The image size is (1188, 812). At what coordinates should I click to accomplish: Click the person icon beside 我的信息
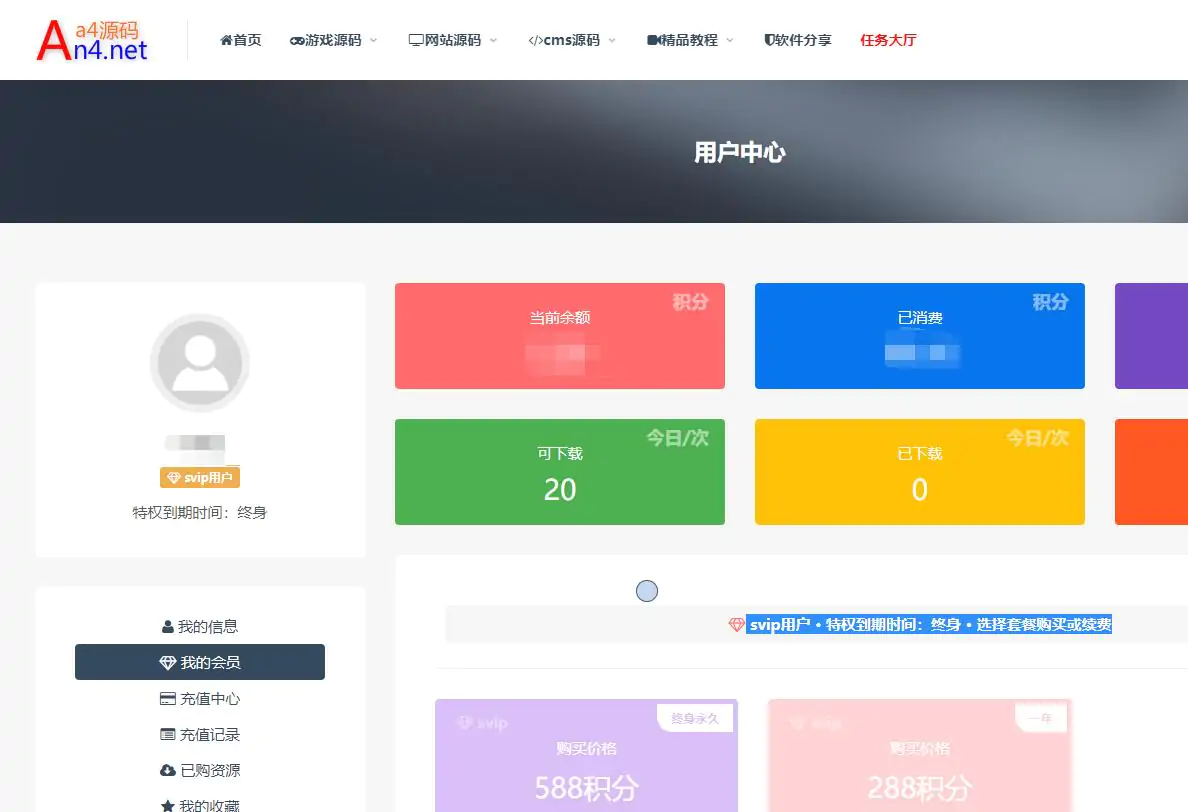click(168, 627)
